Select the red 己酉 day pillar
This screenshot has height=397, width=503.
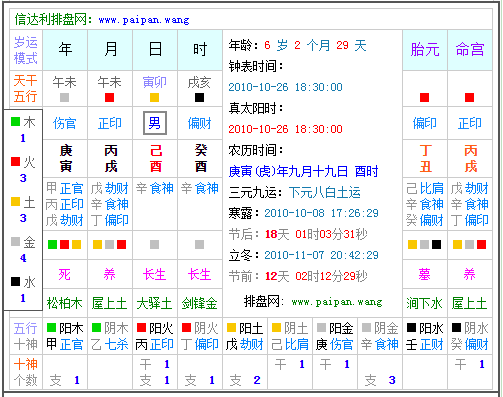[156, 158]
